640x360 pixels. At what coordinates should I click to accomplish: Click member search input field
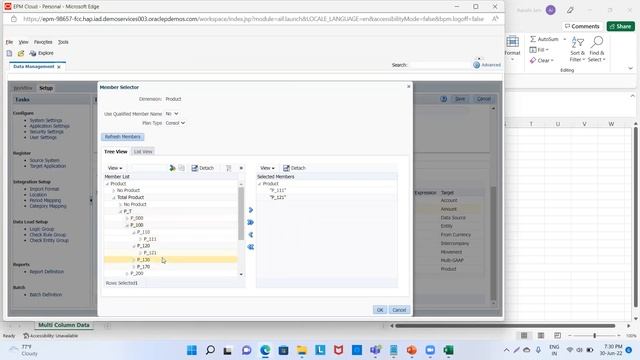pos(149,168)
